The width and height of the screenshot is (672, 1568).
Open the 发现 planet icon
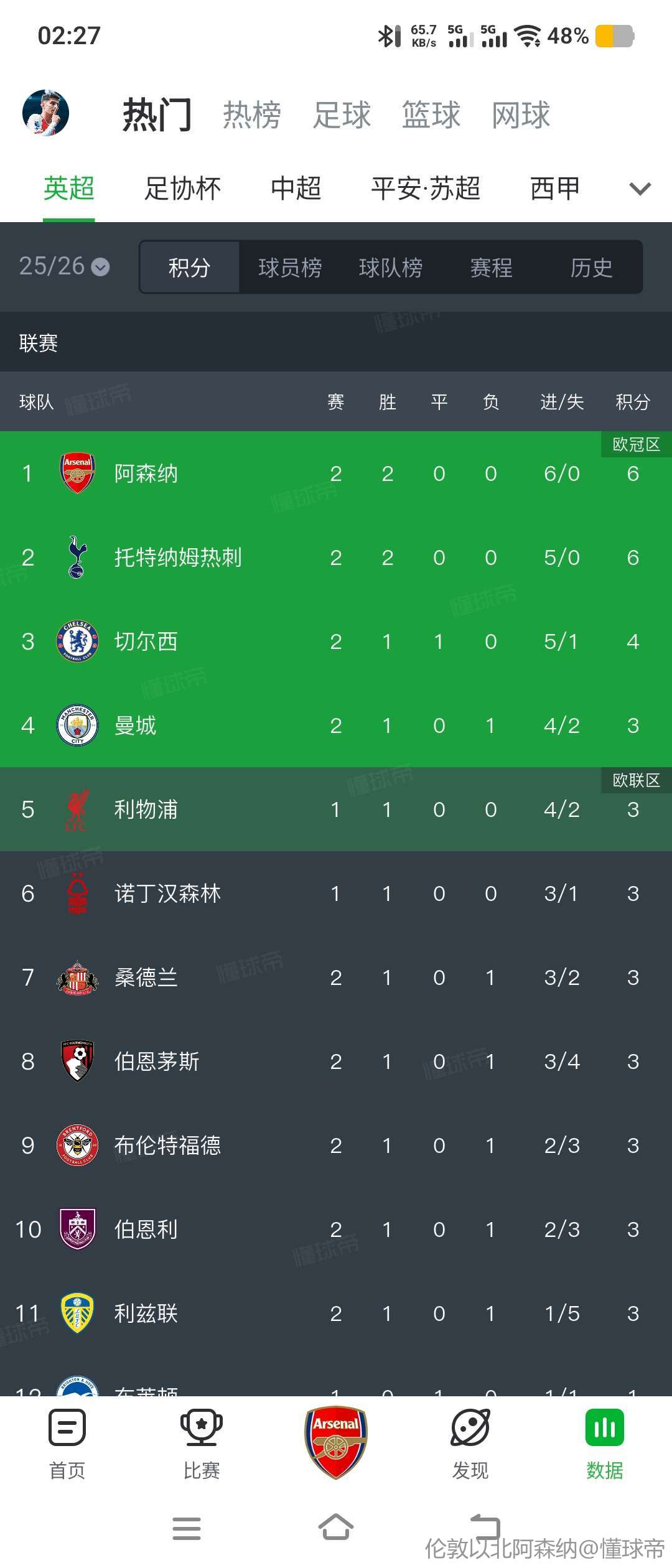coord(470,1427)
